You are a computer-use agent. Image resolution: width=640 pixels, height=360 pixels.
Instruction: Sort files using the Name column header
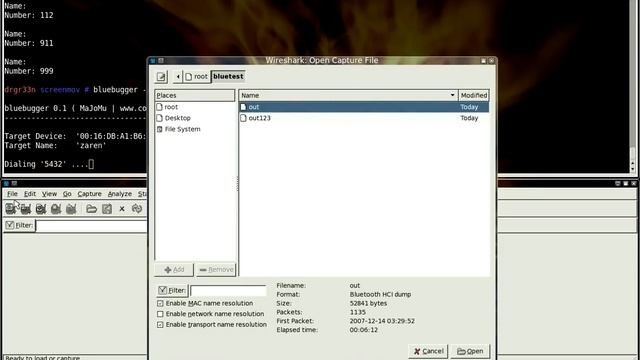pyautogui.click(x=348, y=95)
